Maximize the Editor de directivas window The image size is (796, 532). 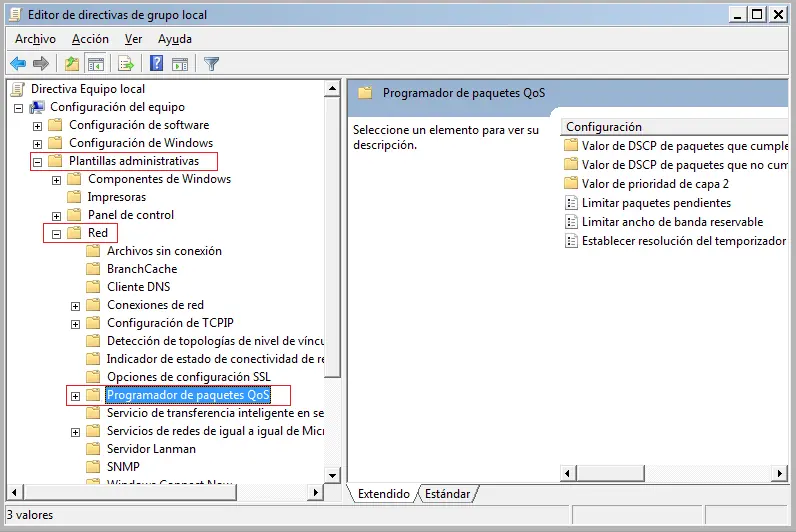[x=757, y=15]
